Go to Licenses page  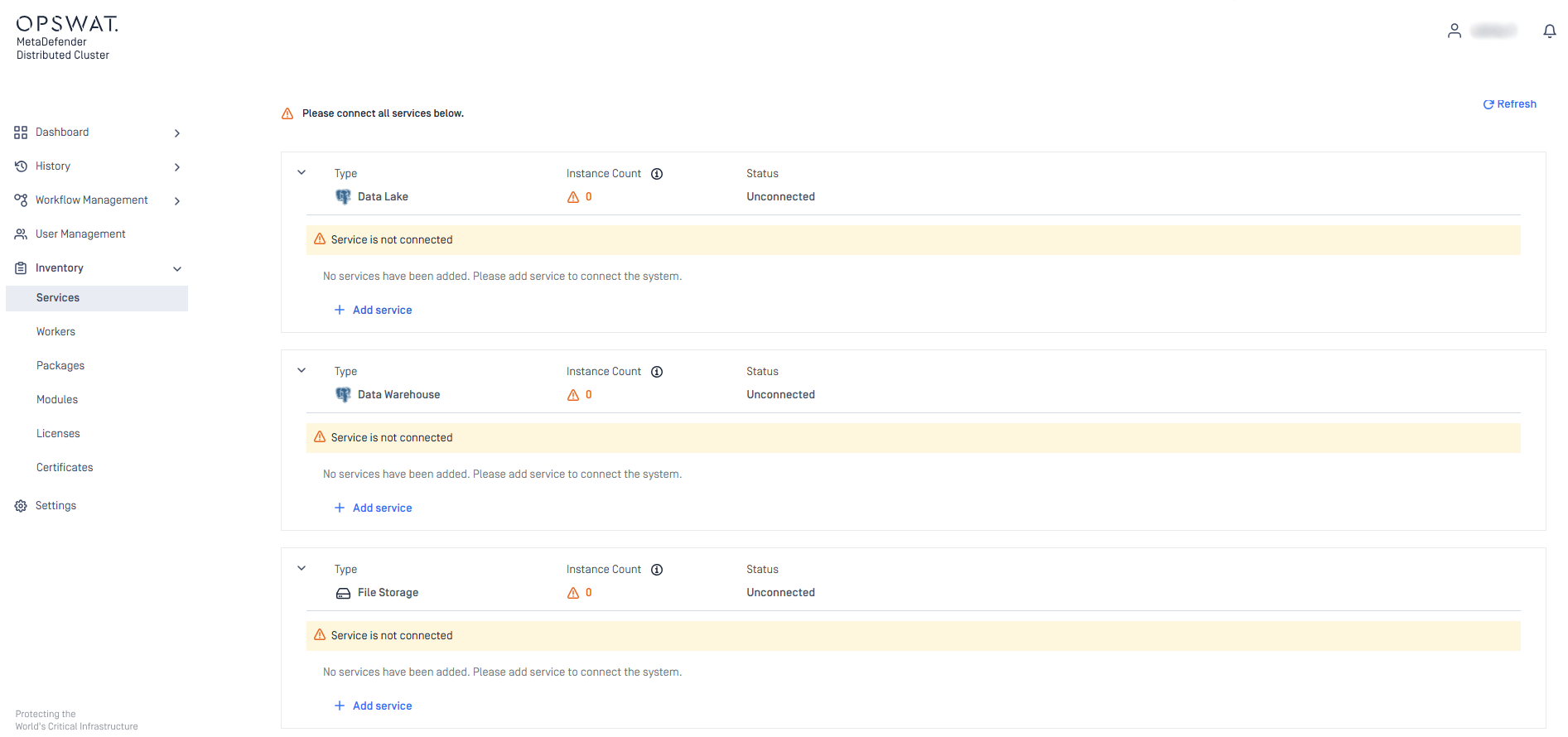(58, 434)
